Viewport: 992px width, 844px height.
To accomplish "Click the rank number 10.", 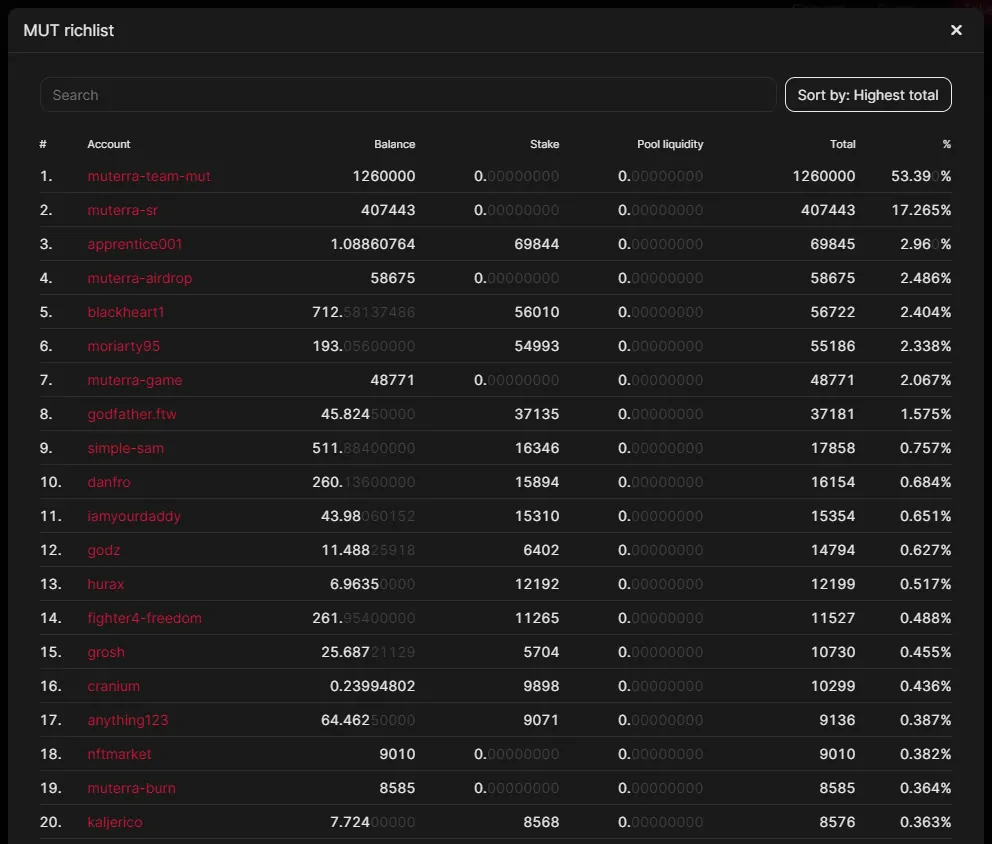I will click(51, 482).
